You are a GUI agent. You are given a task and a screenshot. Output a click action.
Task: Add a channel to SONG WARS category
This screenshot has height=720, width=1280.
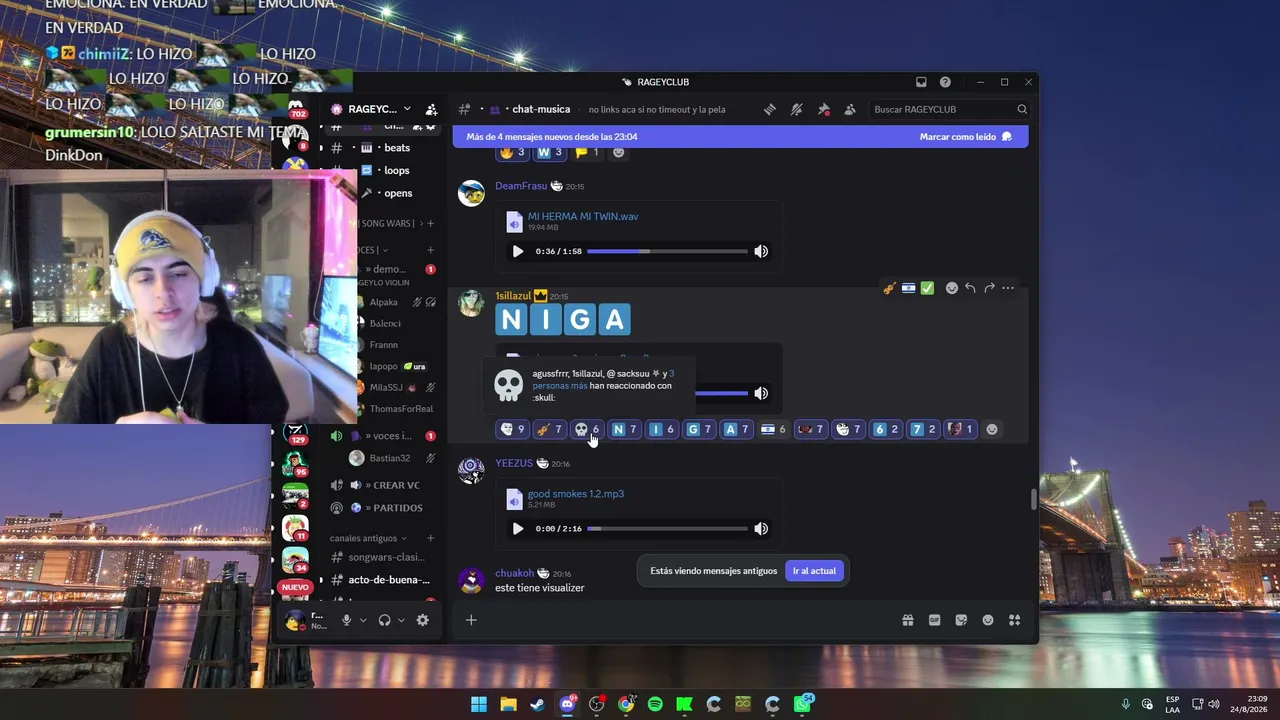click(x=431, y=223)
